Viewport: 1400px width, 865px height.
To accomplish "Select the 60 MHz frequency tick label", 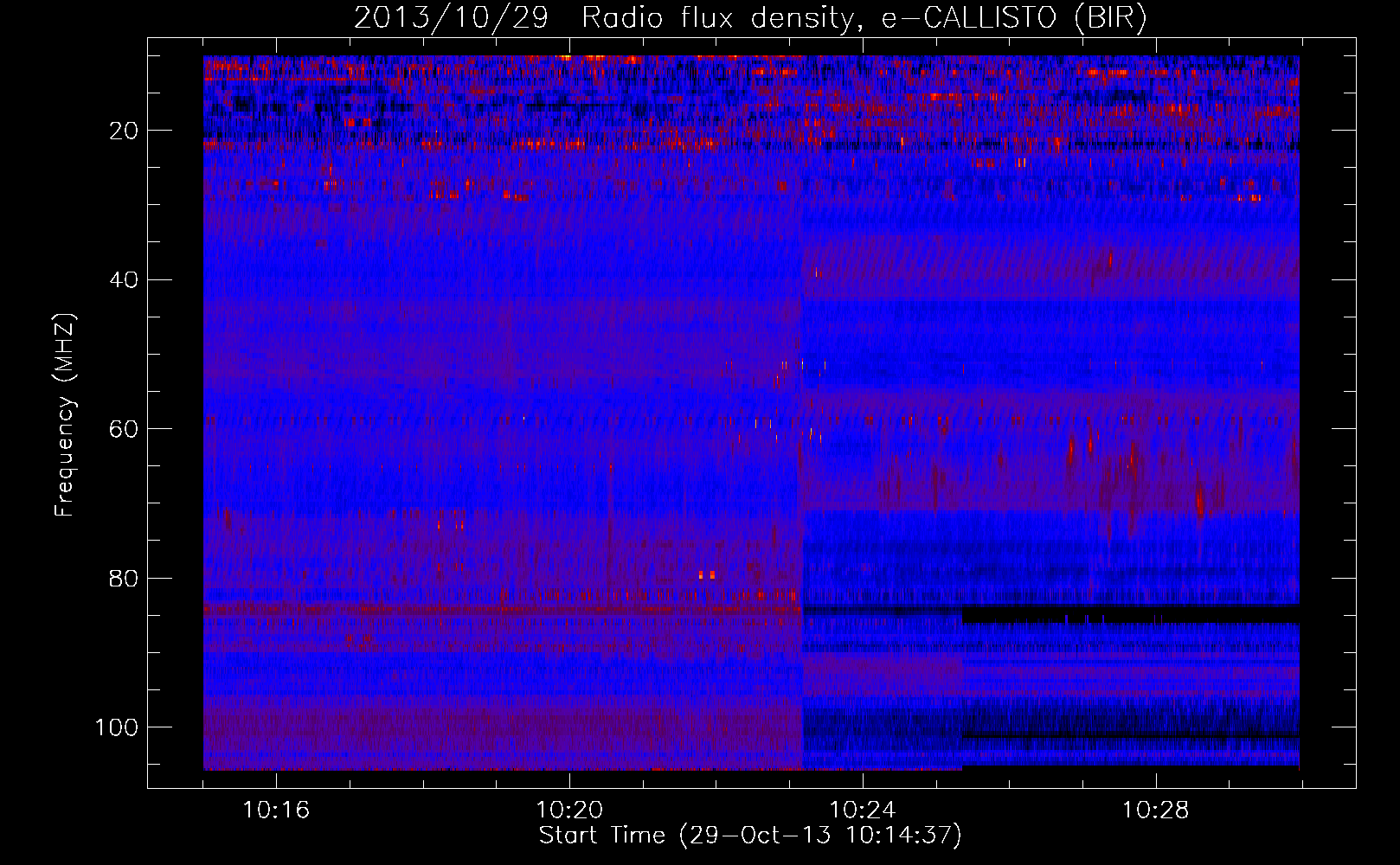I will click(x=124, y=429).
